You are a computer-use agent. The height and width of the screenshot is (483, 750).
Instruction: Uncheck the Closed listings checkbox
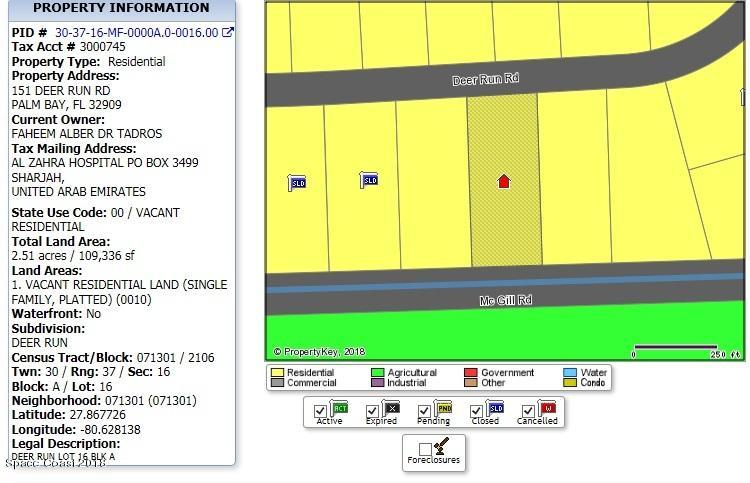click(x=476, y=411)
